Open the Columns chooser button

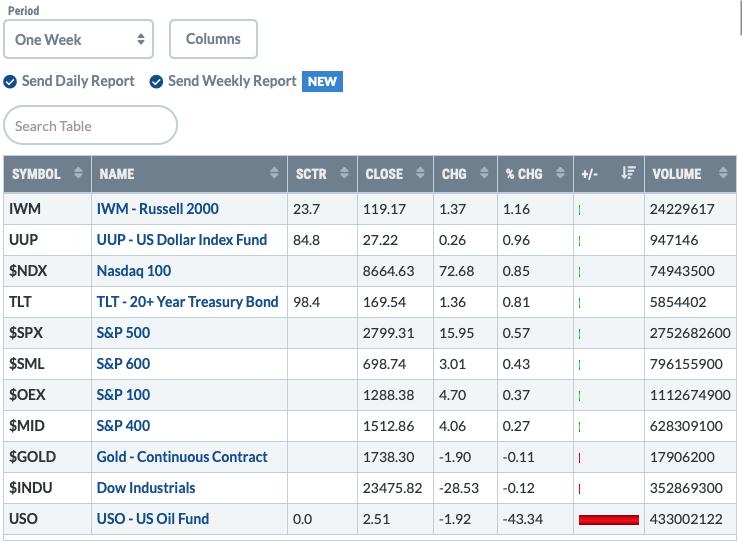pyautogui.click(x=213, y=39)
